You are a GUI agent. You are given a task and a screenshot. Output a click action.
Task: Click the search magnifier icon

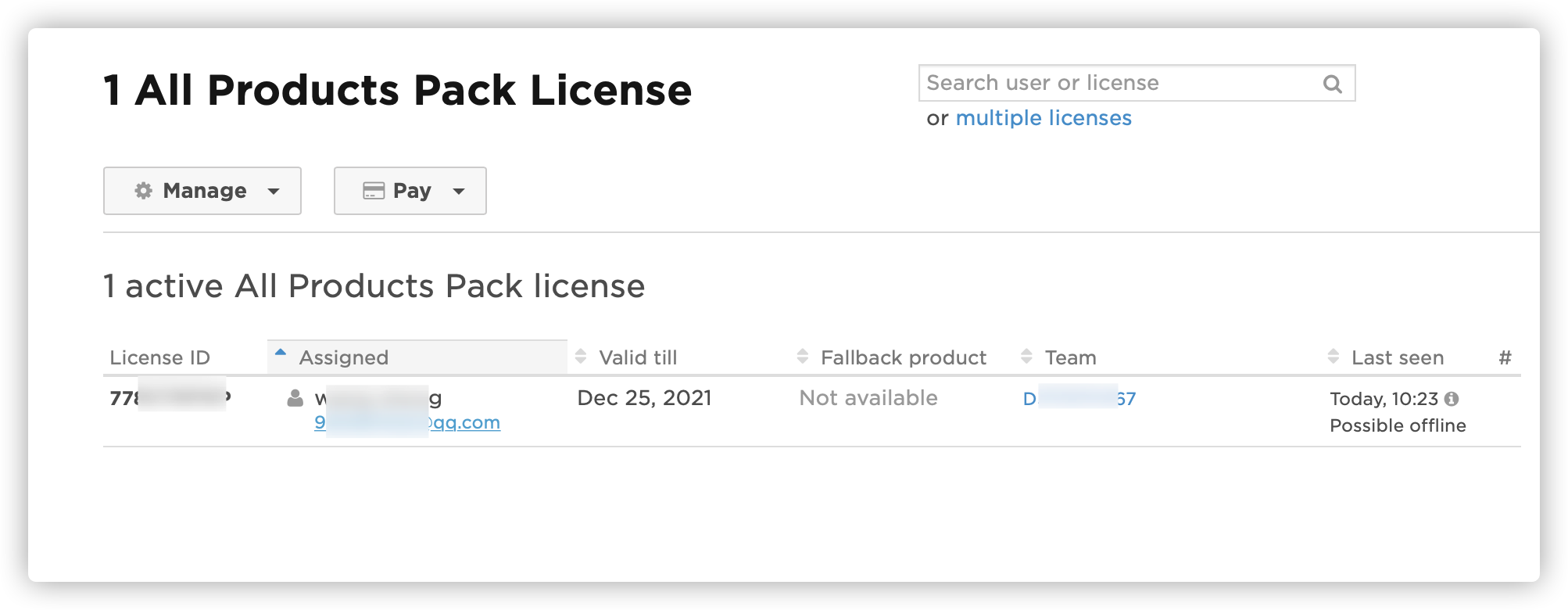coord(1332,84)
